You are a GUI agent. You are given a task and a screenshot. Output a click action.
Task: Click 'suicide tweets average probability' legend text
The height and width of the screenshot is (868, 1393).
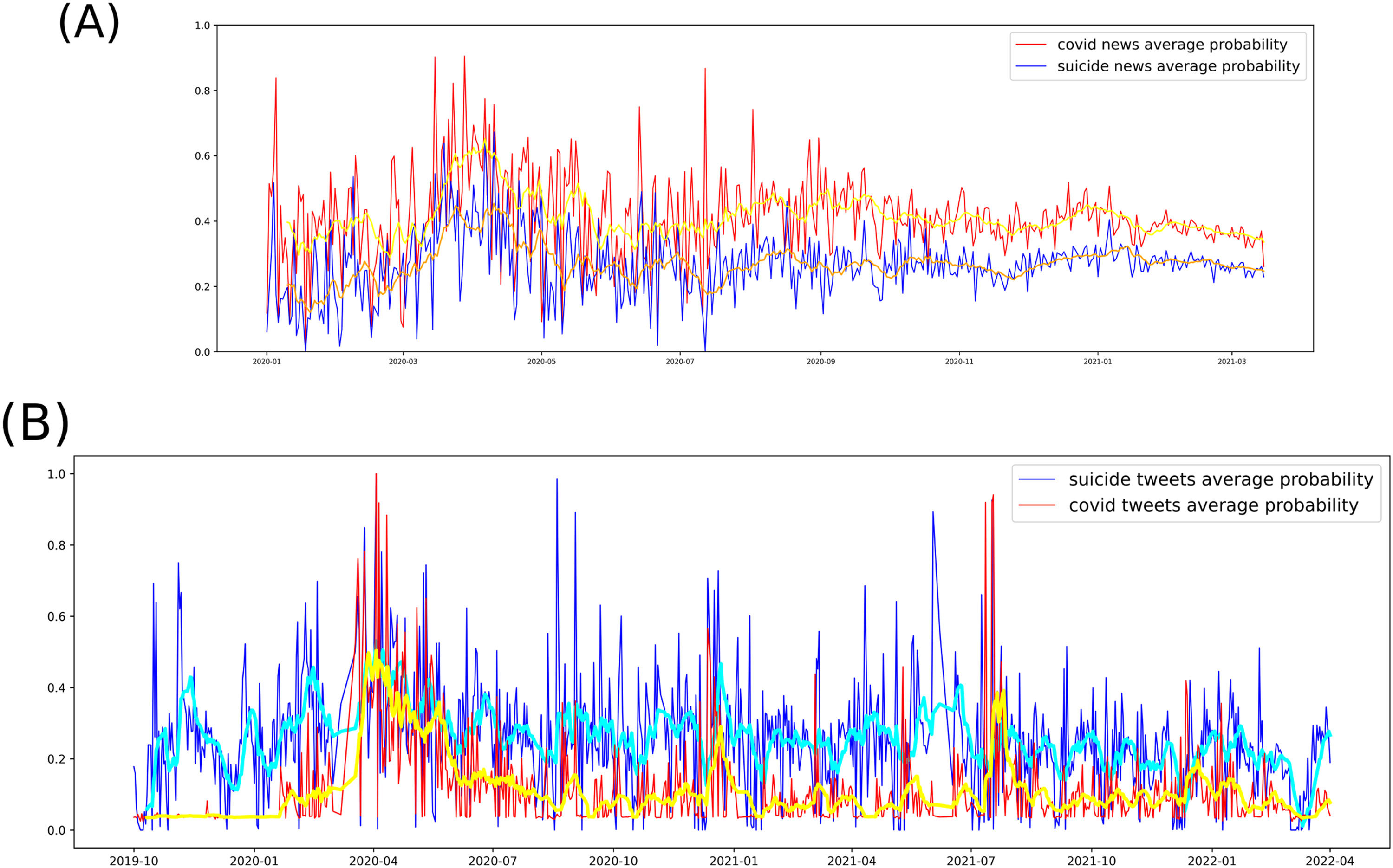1221,479
